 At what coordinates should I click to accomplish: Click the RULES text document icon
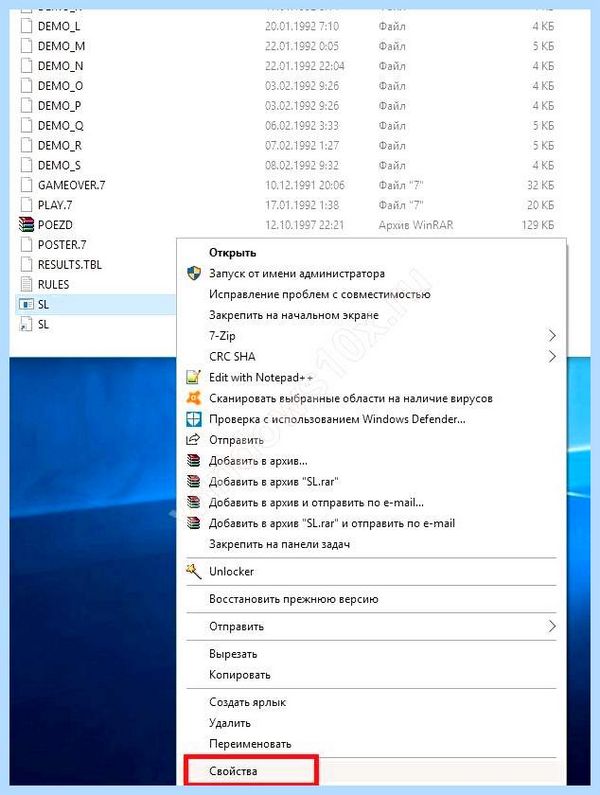tap(26, 284)
